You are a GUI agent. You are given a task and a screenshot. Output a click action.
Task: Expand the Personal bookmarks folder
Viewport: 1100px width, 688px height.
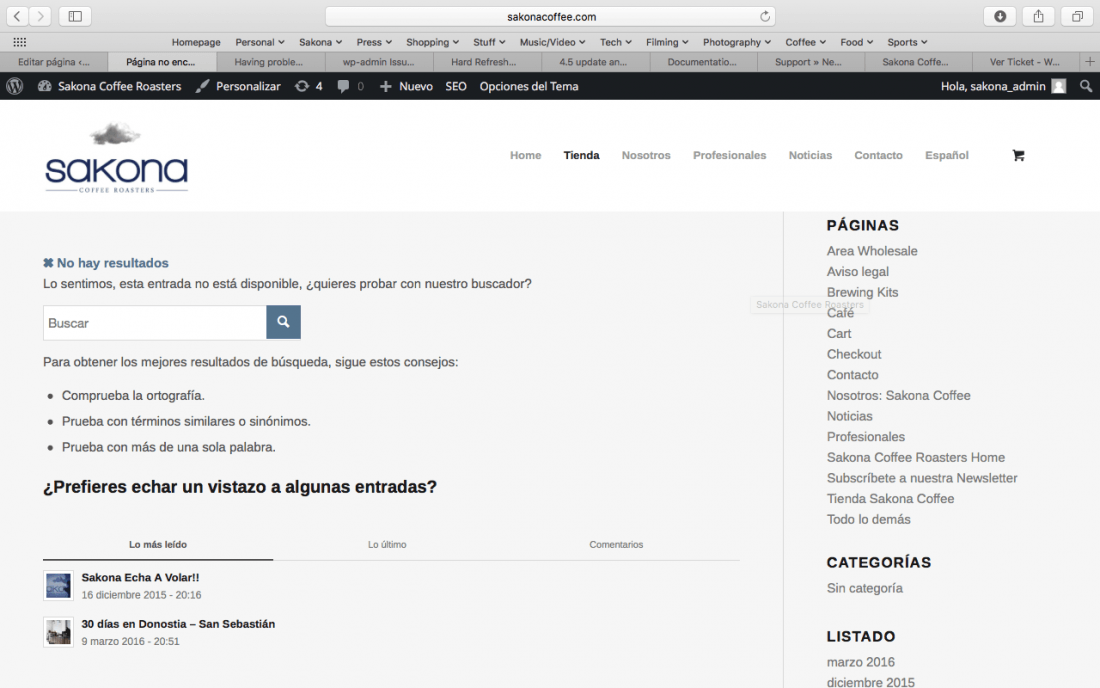coord(260,42)
